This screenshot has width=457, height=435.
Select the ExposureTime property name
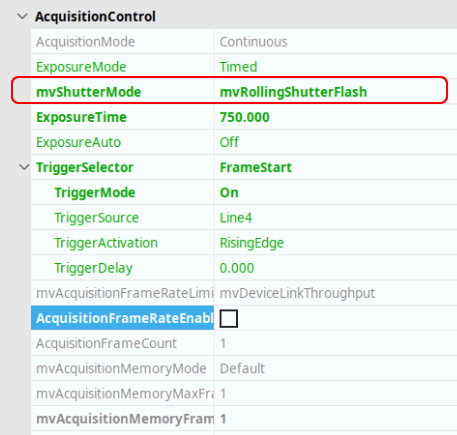point(81,117)
